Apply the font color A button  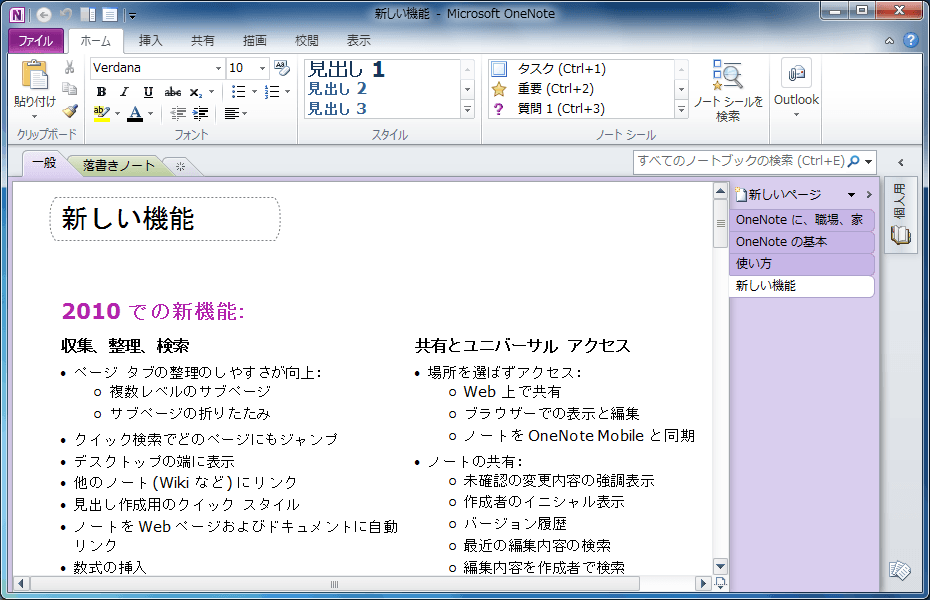pyautogui.click(x=135, y=113)
